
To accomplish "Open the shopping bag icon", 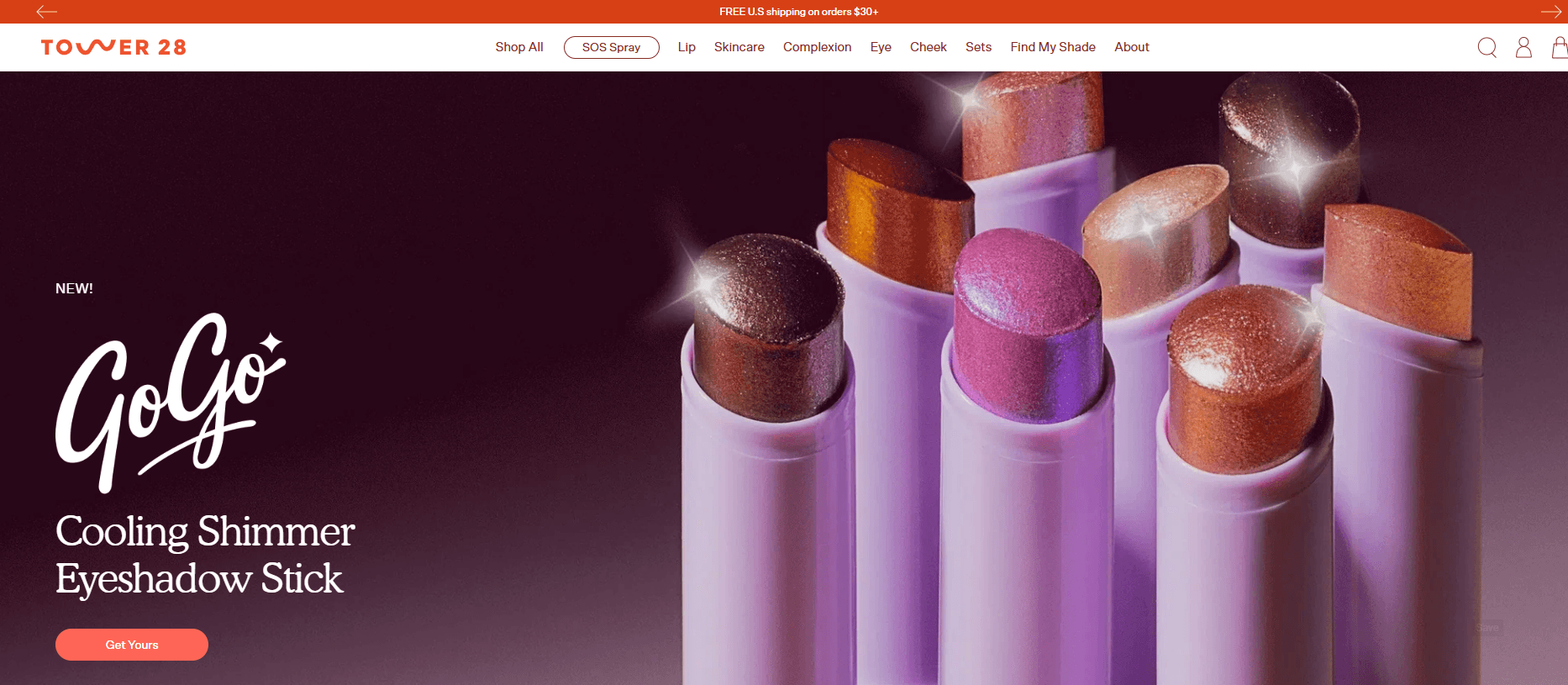I will click(x=1559, y=47).
